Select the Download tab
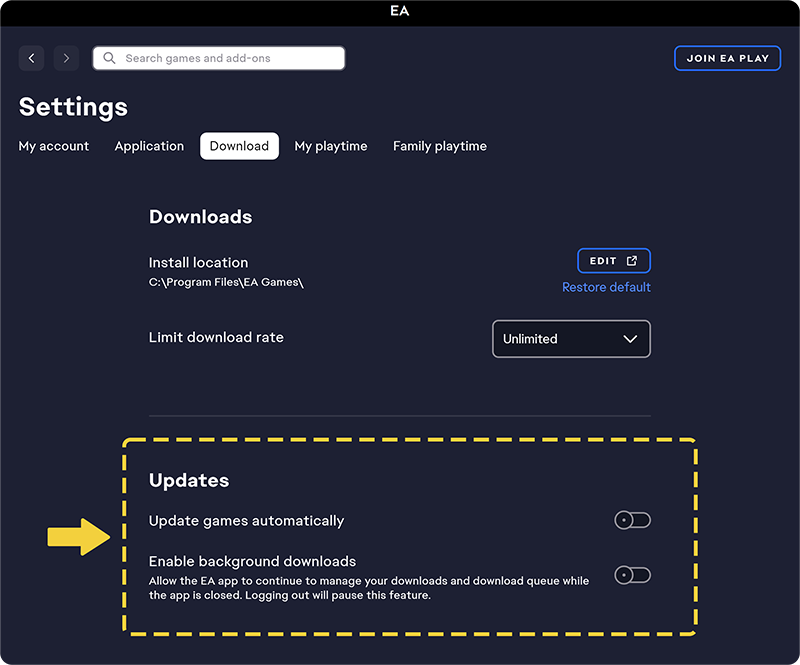The height and width of the screenshot is (665, 800). (x=239, y=146)
